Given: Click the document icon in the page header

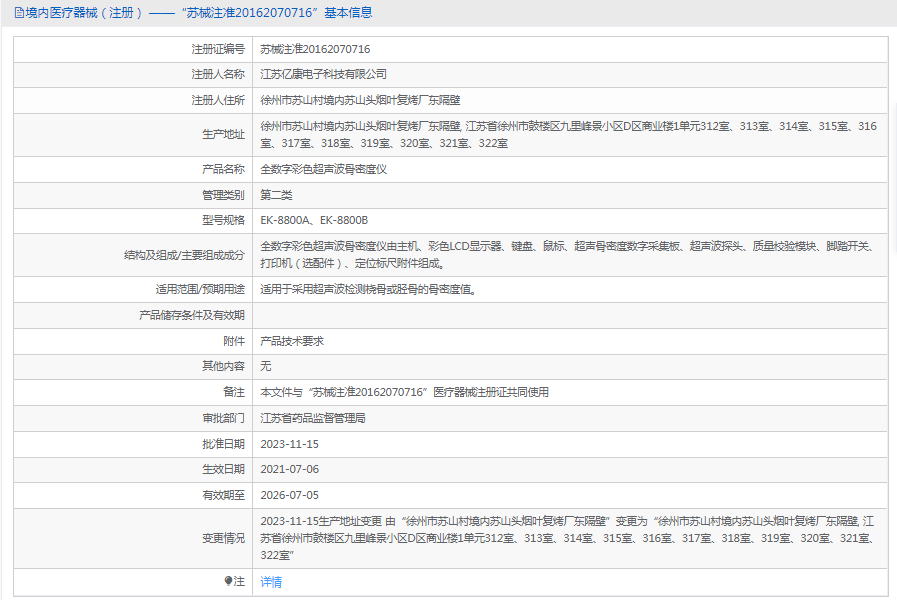Looking at the screenshot, I should point(19,13).
